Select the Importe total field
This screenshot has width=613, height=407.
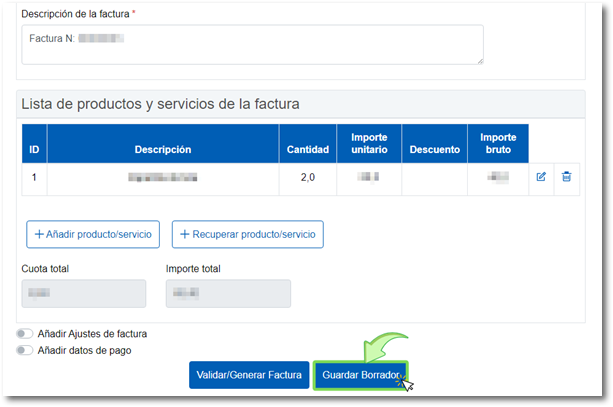click(x=228, y=293)
